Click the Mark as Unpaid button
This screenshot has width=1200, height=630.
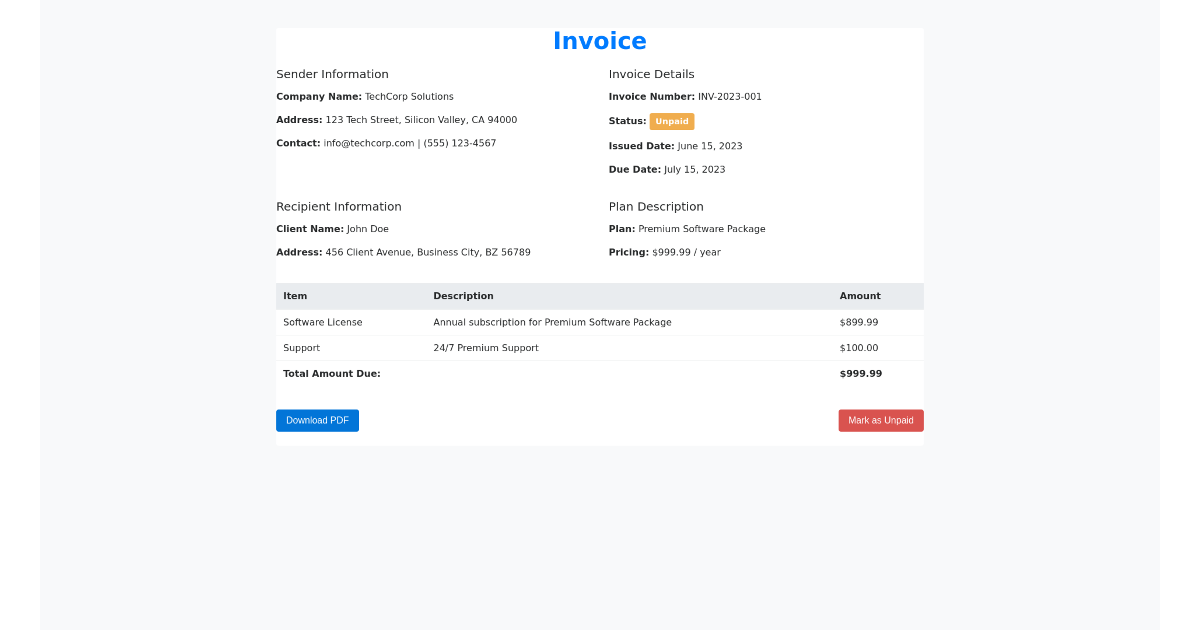pyautogui.click(x=880, y=420)
